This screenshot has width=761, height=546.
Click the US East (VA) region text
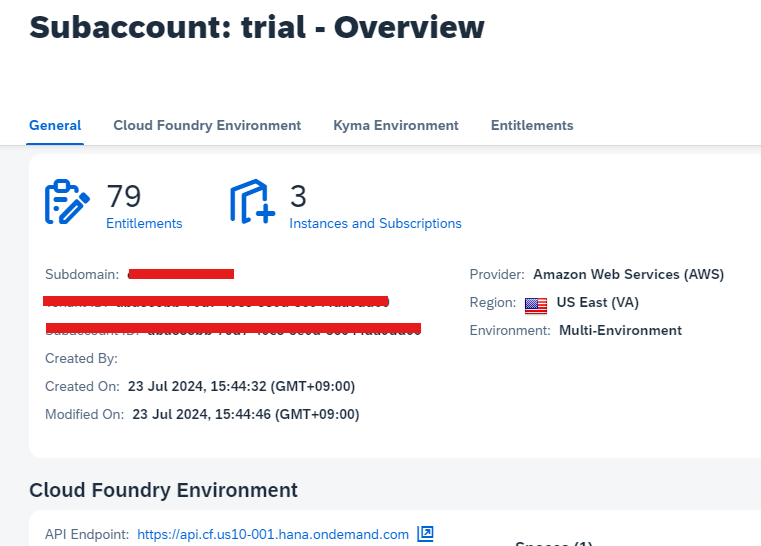pos(597,303)
